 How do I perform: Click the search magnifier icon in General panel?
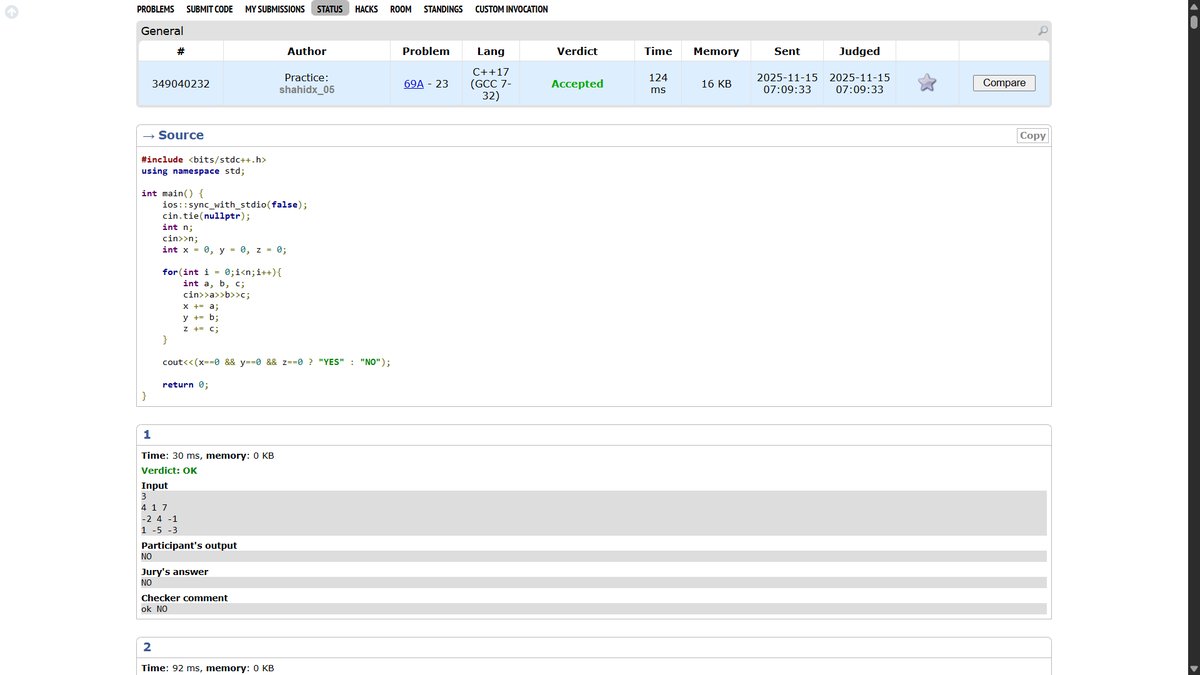[x=1043, y=31]
